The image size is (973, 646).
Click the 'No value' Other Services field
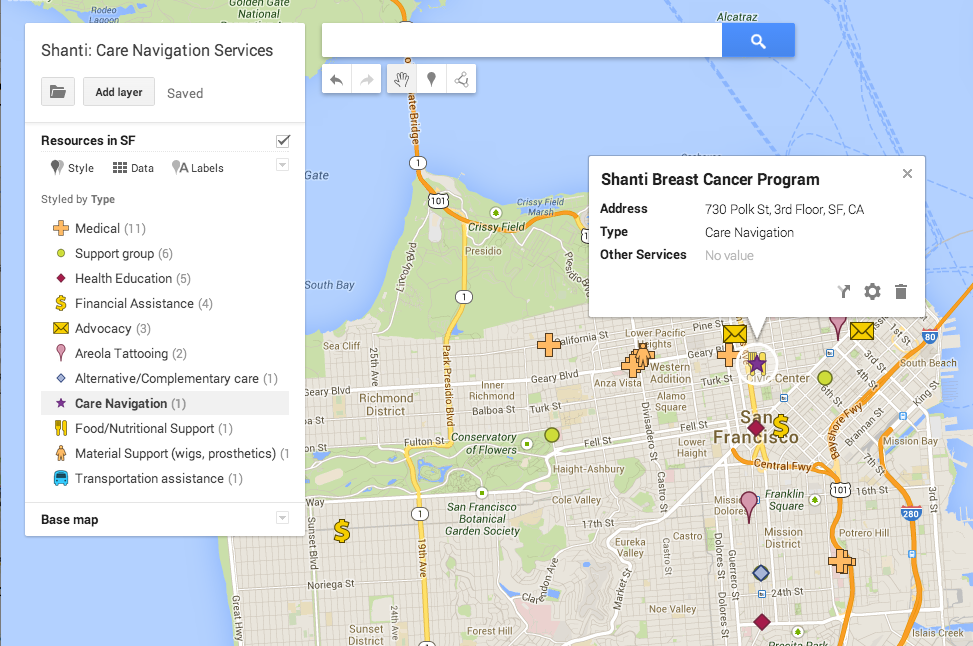coord(729,256)
